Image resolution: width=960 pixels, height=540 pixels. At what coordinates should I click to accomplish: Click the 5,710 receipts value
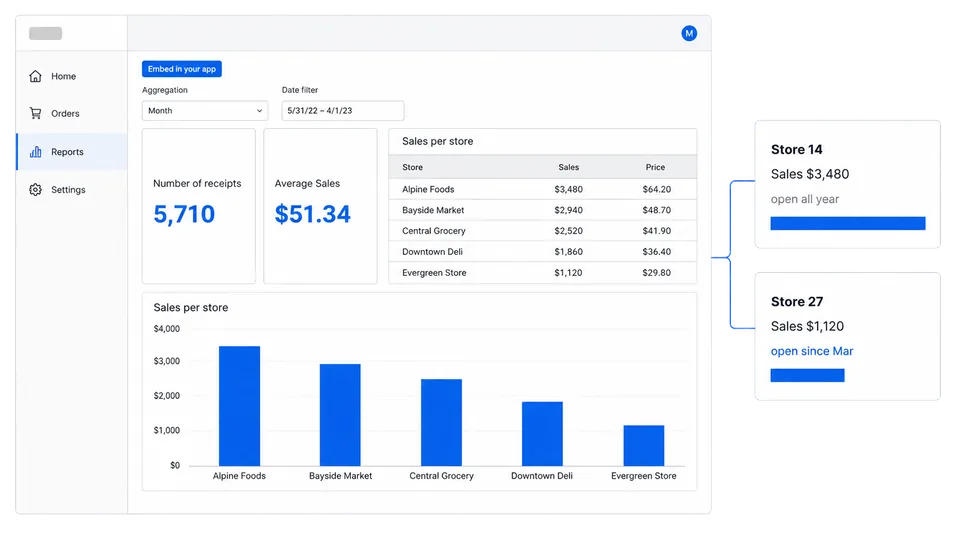184,214
